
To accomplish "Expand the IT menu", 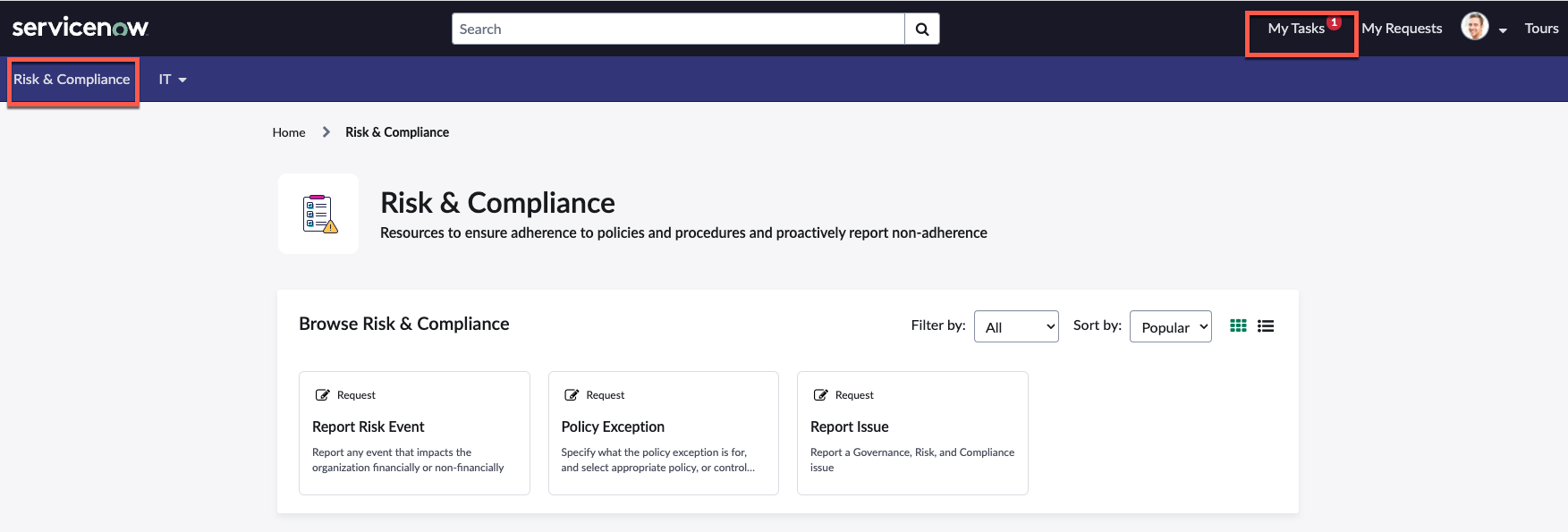I will tap(173, 80).
